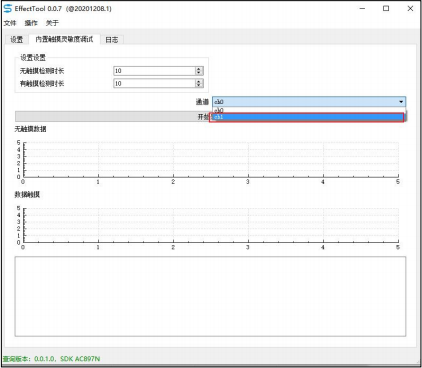Open the 操作 menu
The height and width of the screenshot is (368, 422).
click(31, 23)
